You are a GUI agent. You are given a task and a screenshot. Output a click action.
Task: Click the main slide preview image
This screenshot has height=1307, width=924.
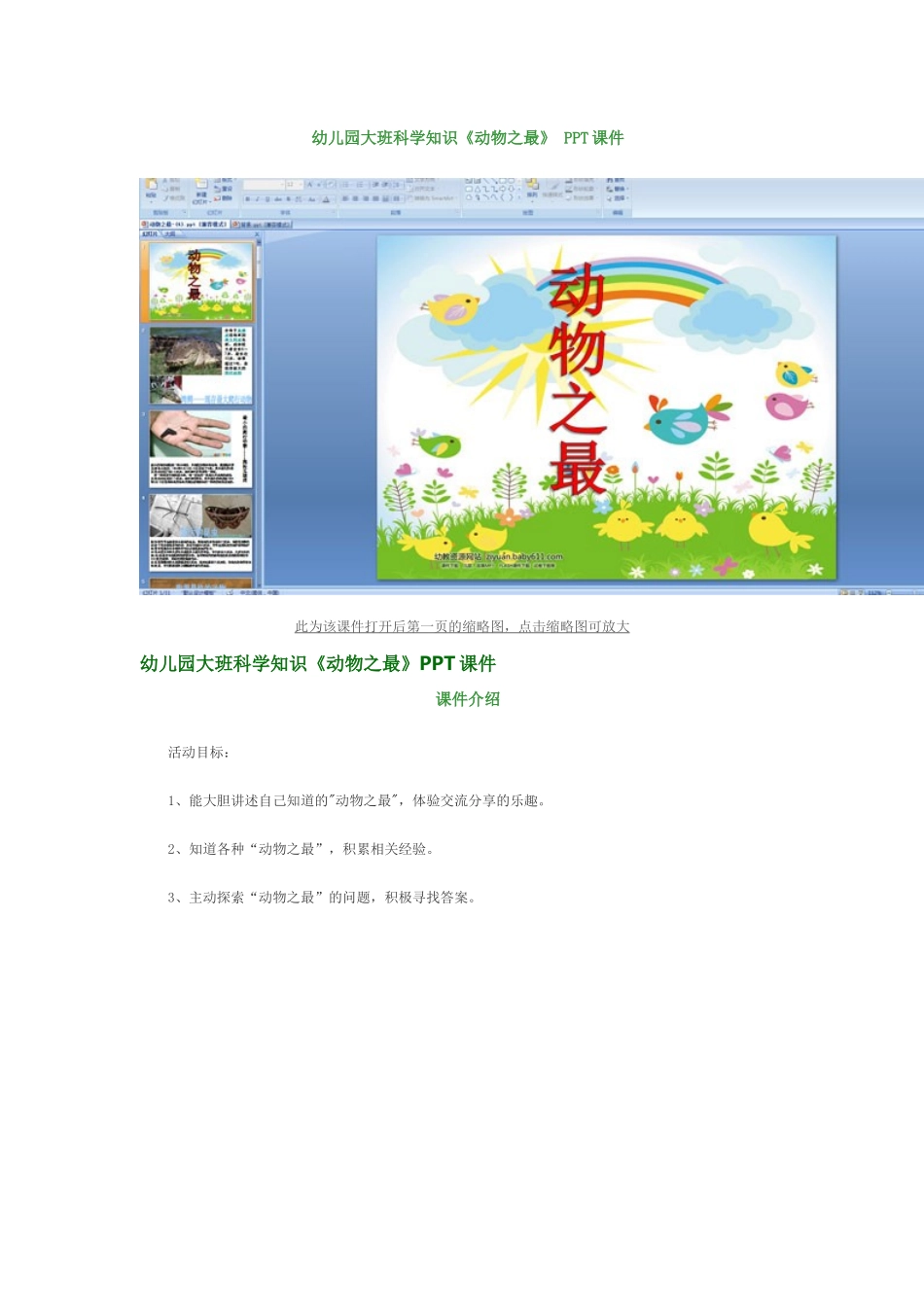coord(606,406)
